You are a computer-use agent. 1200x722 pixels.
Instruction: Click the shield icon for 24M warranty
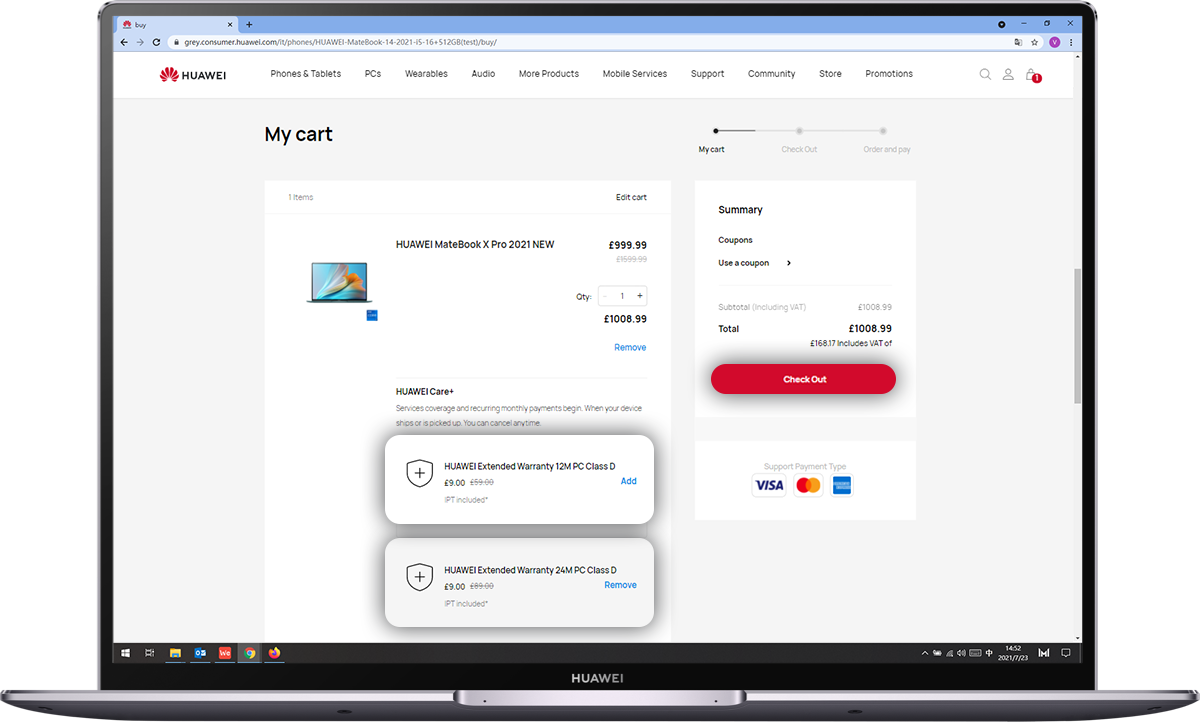(420, 577)
